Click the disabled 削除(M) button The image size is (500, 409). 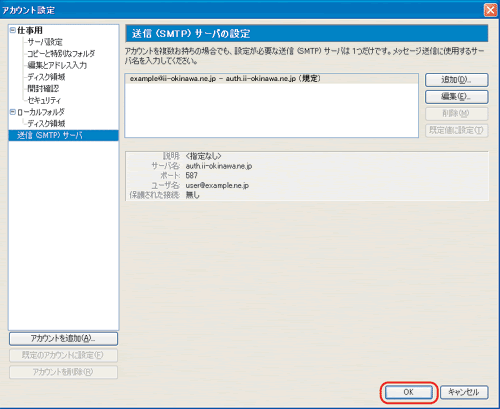[x=456, y=113]
